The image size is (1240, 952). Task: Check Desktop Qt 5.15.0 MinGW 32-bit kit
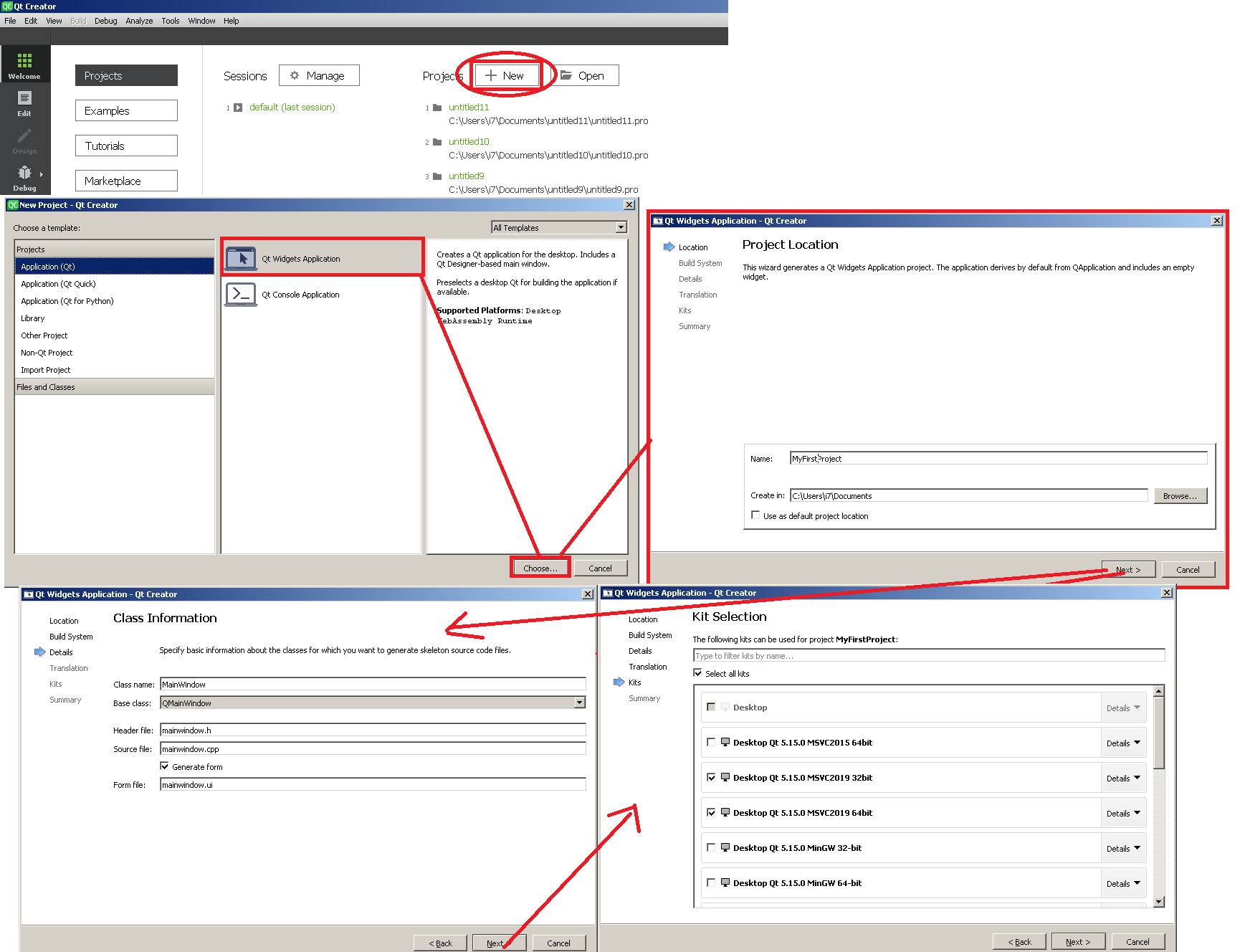(x=711, y=847)
